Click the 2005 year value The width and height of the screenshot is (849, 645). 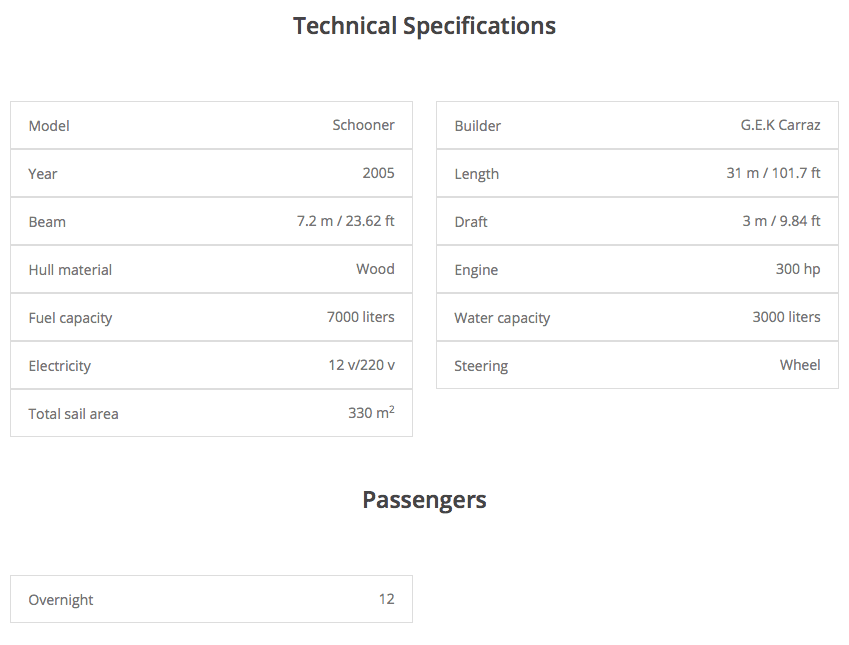pos(378,173)
